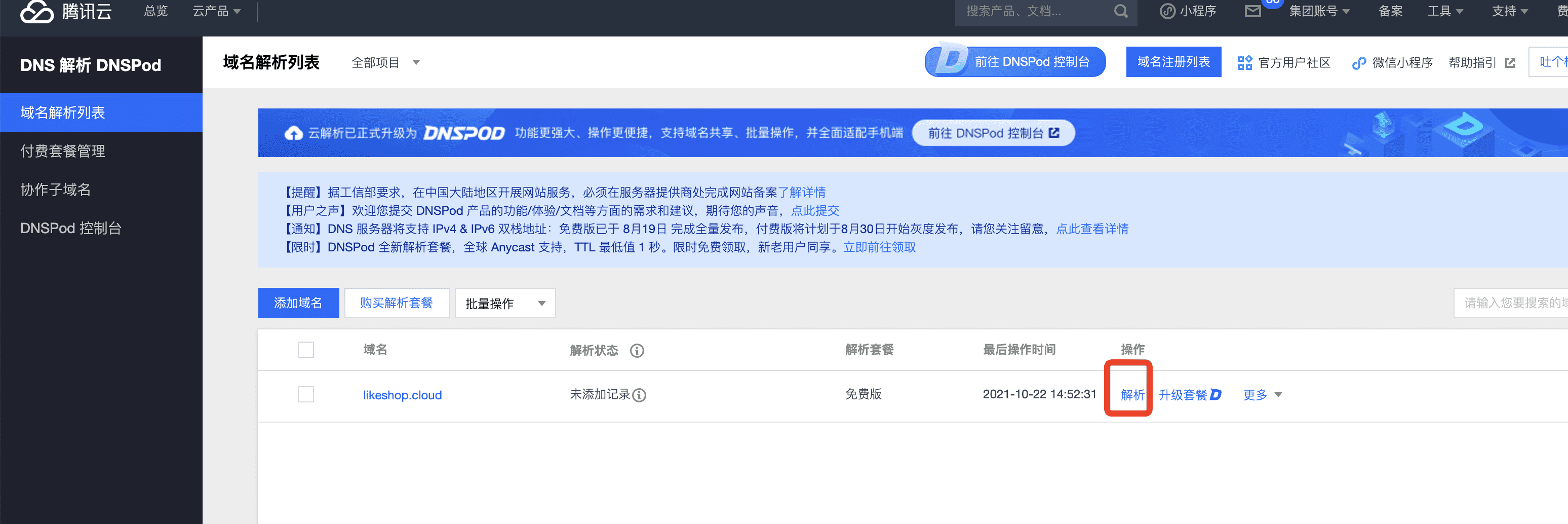Click the 搜索产品 search input field

click(x=1035, y=11)
